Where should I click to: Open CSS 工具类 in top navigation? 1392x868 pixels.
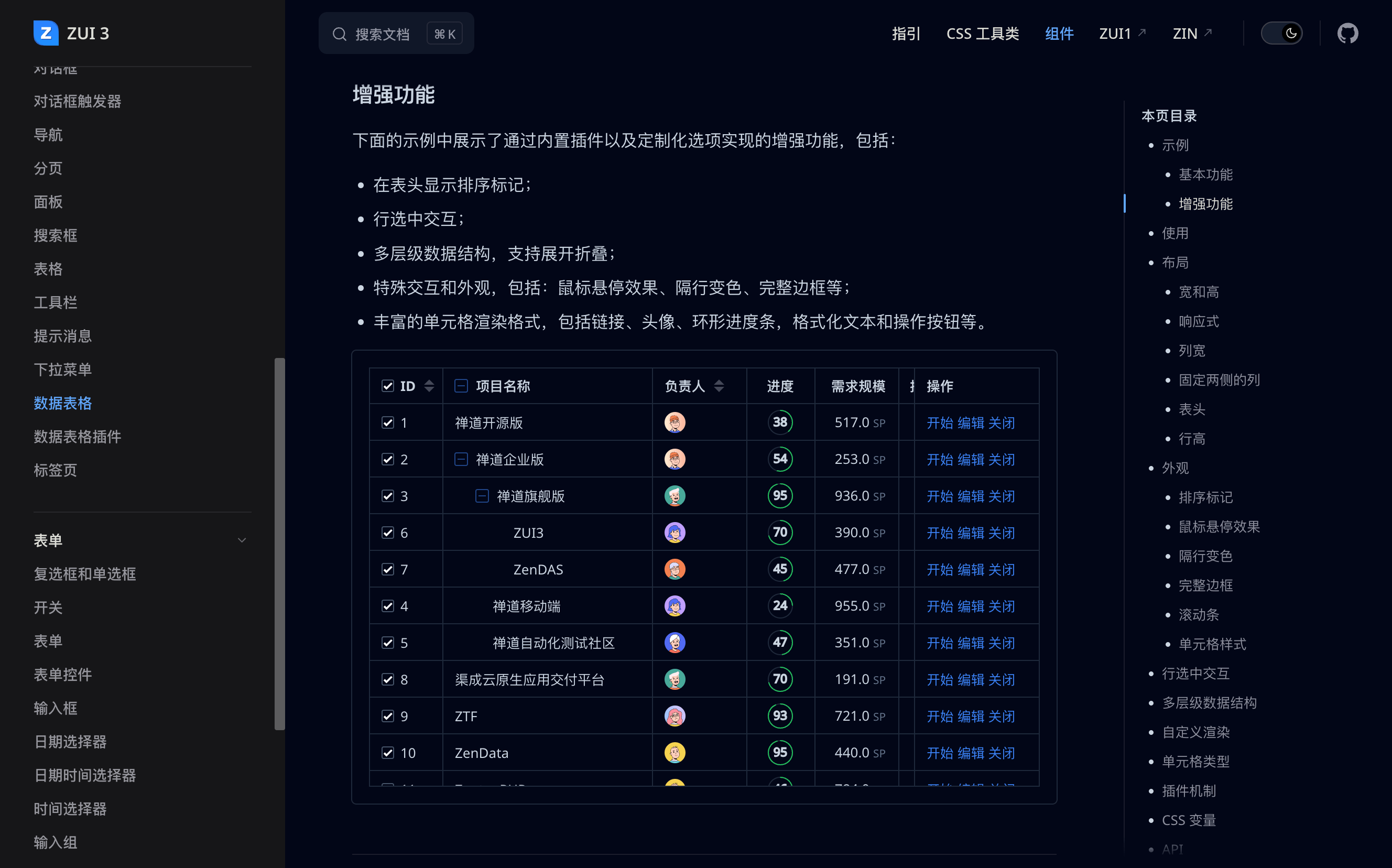(982, 34)
